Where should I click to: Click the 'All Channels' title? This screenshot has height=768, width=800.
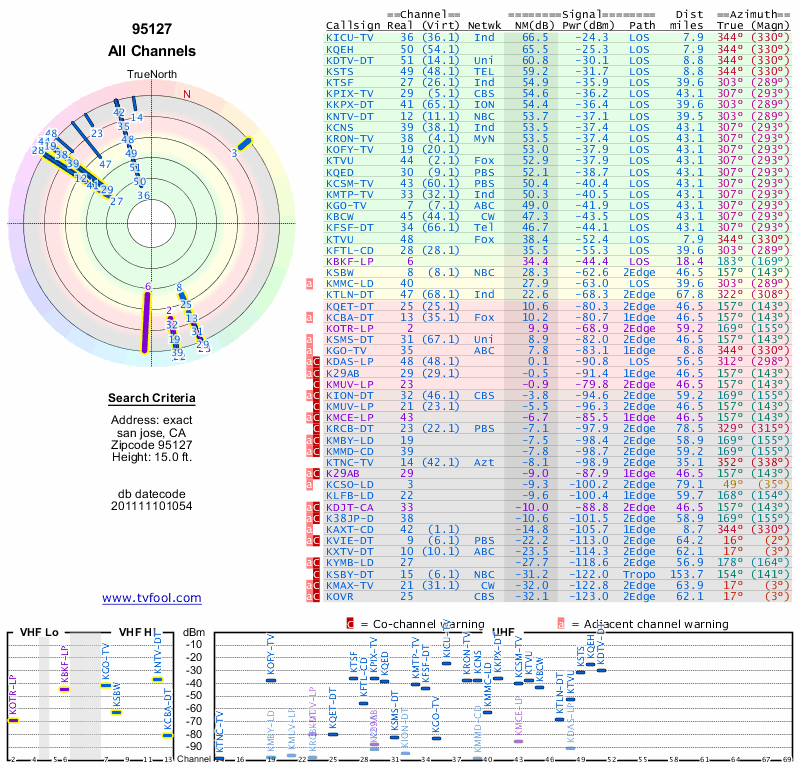(x=152, y=51)
